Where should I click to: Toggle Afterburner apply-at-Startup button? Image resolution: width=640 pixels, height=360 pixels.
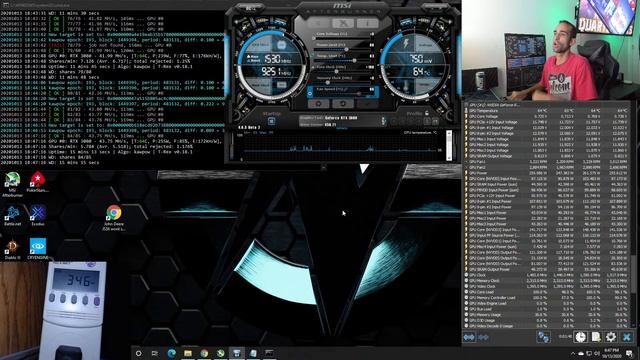click(x=271, y=121)
